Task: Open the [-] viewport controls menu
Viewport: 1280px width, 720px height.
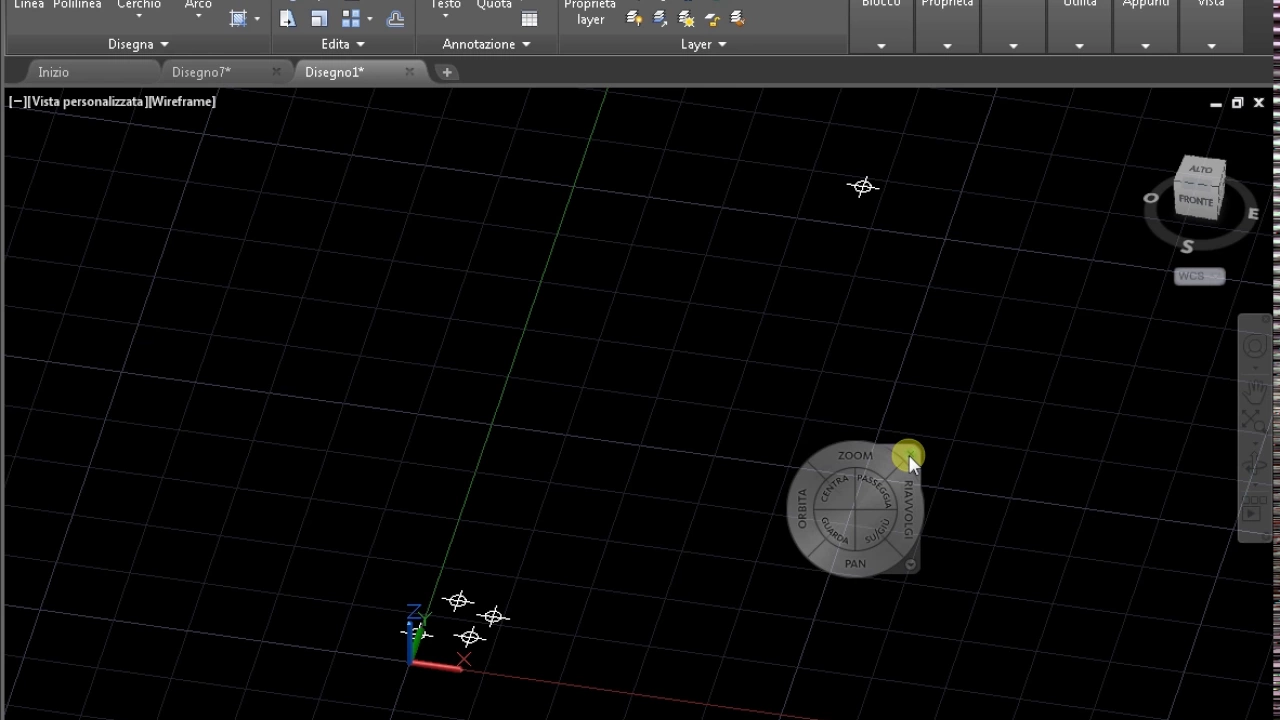Action: [17, 101]
